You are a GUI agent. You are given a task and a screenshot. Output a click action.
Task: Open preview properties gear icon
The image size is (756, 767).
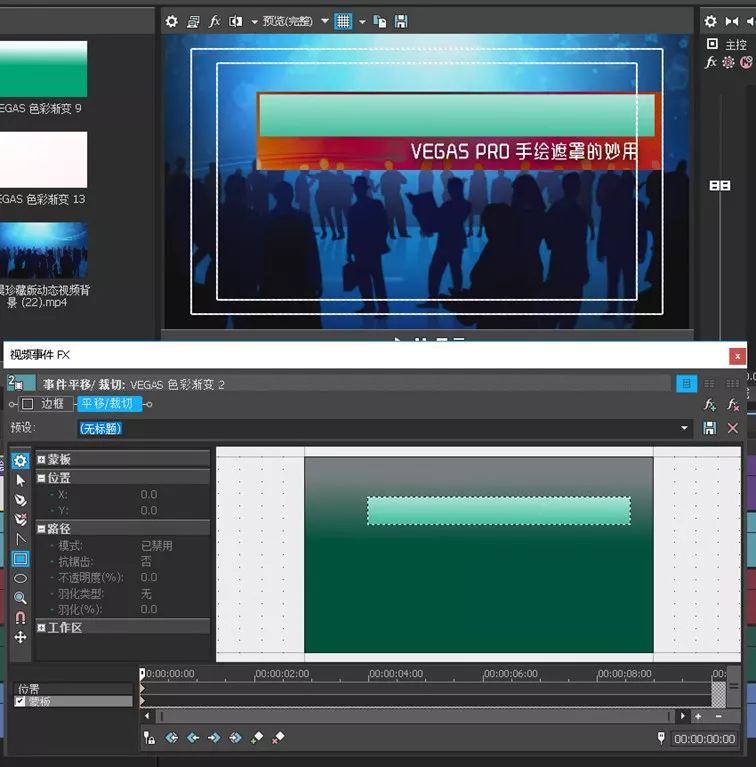point(172,22)
